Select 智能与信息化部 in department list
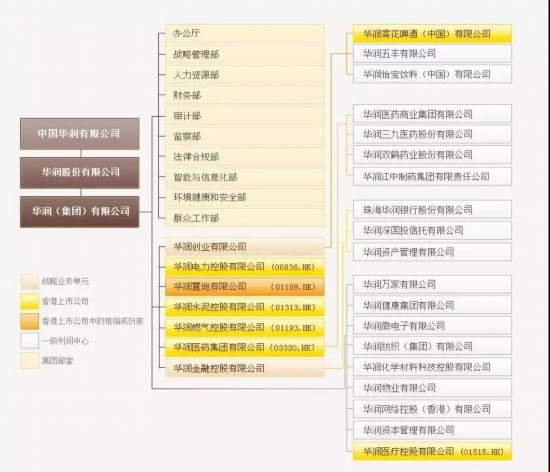The width and height of the screenshot is (550, 472). (244, 177)
